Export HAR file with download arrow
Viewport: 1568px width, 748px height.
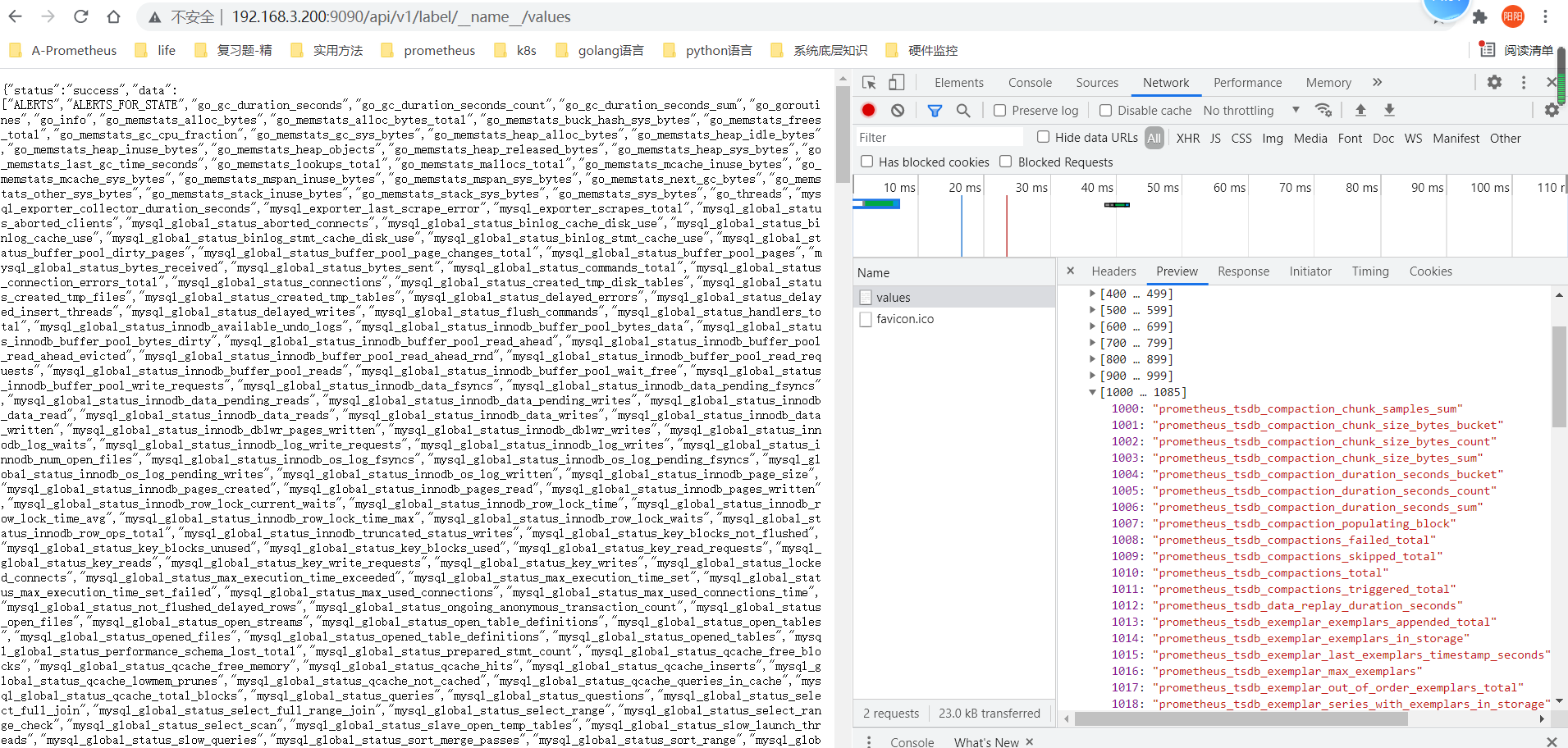point(1389,110)
